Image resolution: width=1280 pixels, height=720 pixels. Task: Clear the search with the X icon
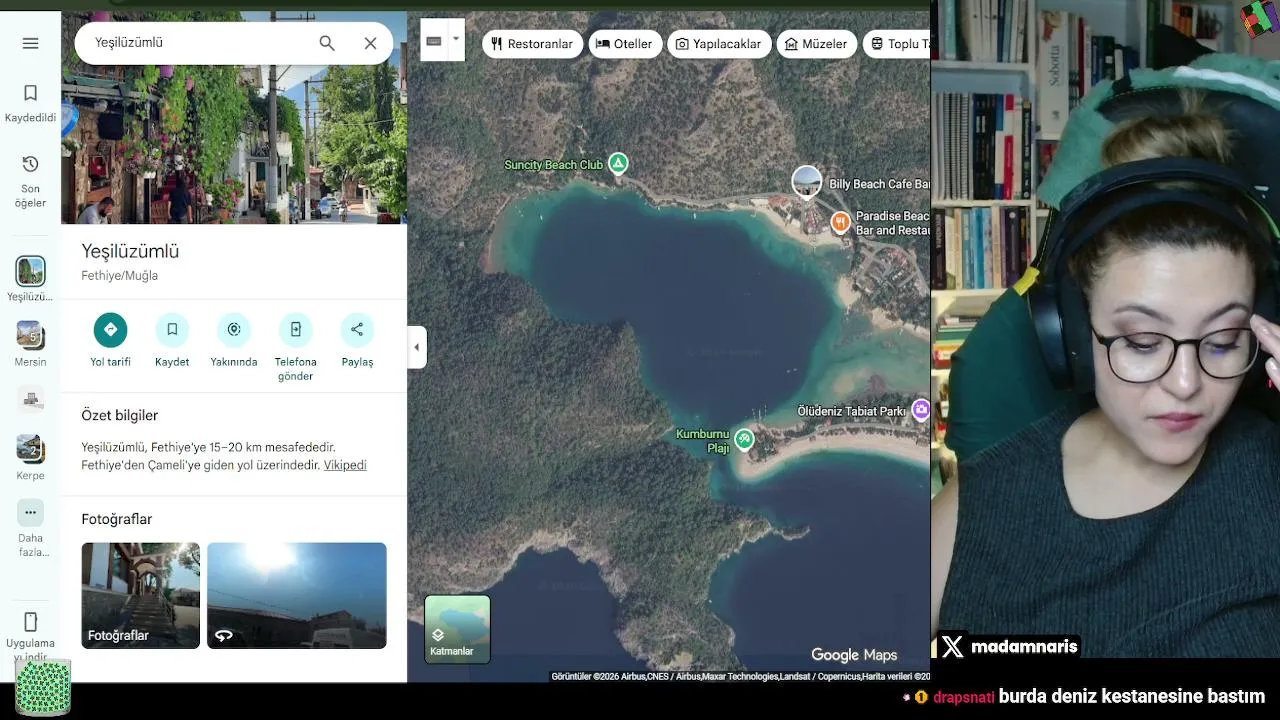370,43
